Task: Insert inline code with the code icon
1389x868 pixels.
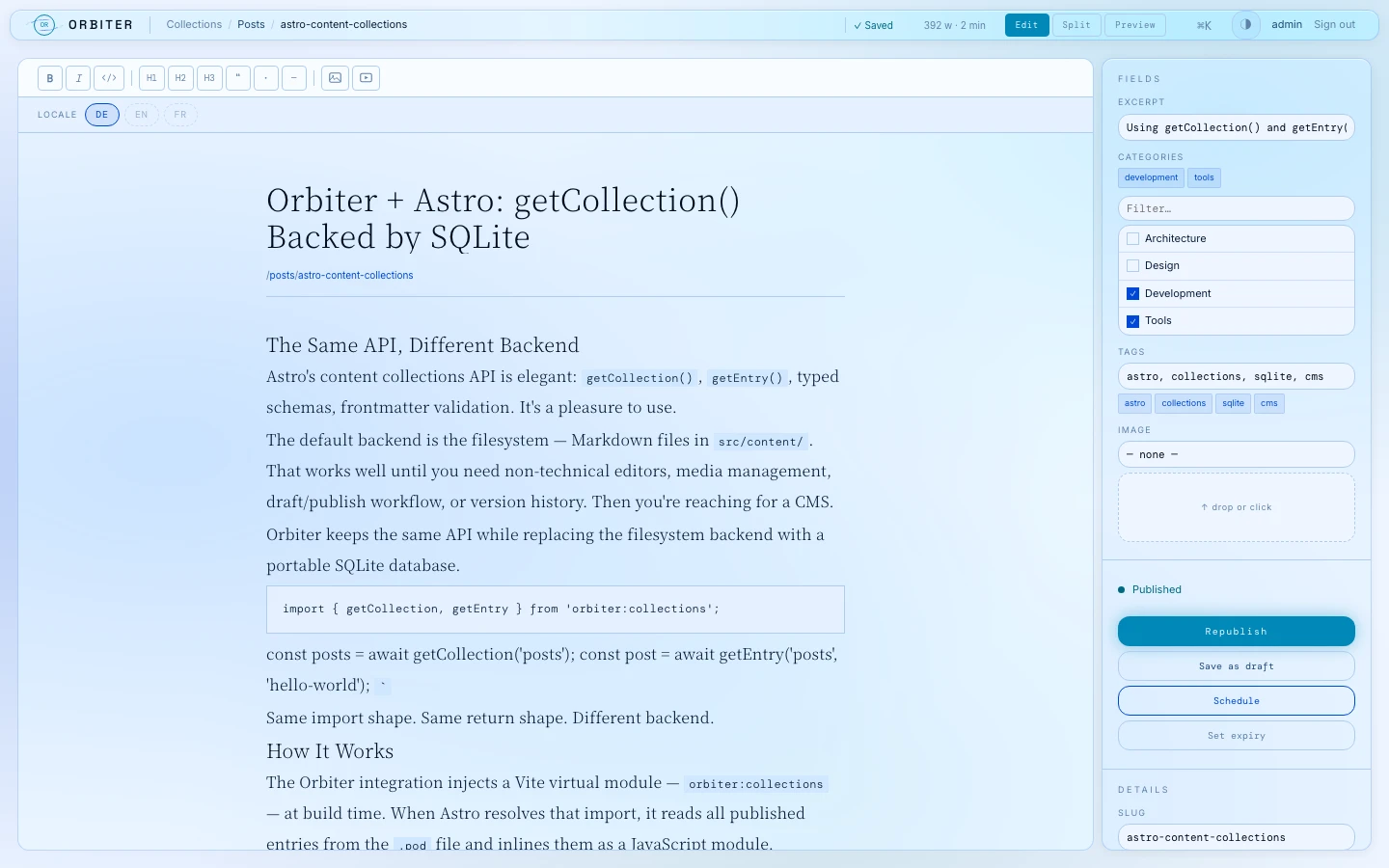Action: tap(109, 78)
